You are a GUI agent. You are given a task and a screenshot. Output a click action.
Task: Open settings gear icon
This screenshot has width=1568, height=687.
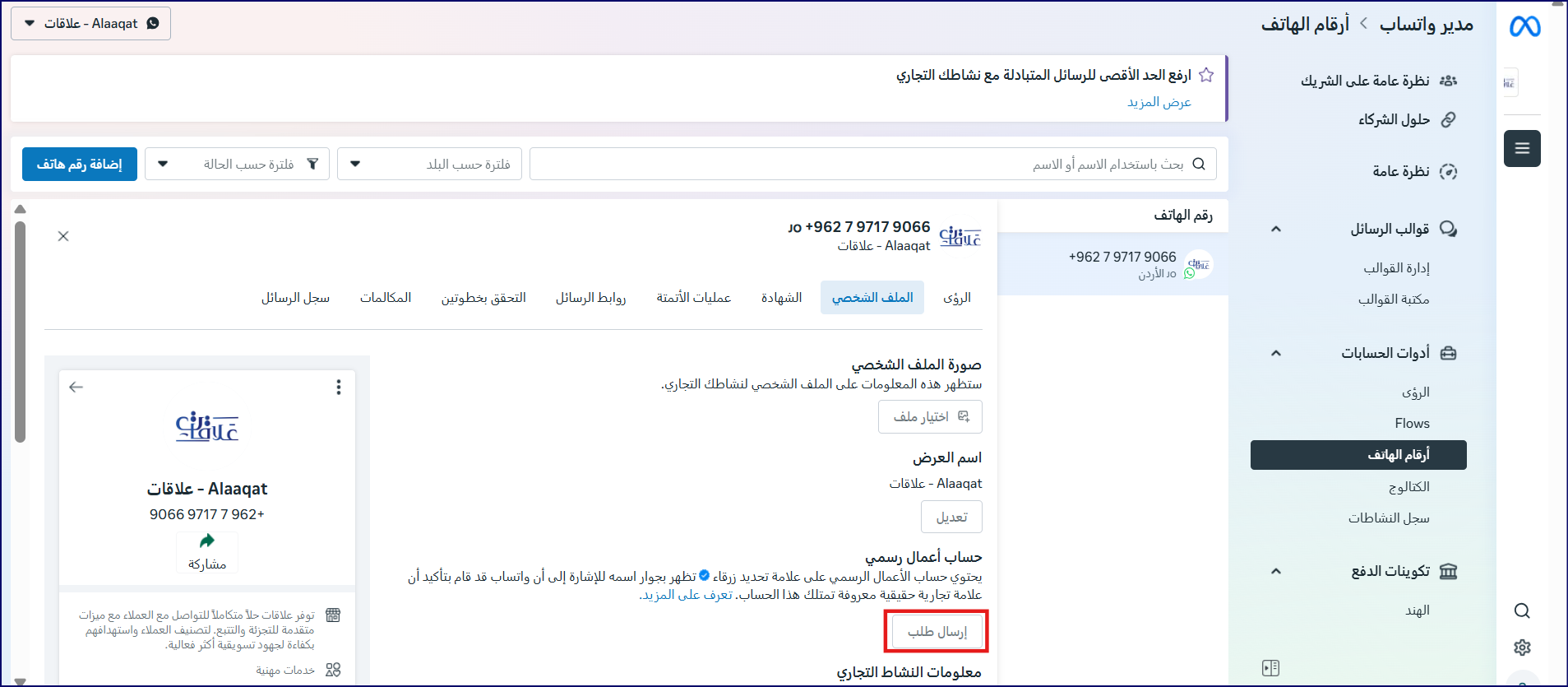(x=1522, y=648)
